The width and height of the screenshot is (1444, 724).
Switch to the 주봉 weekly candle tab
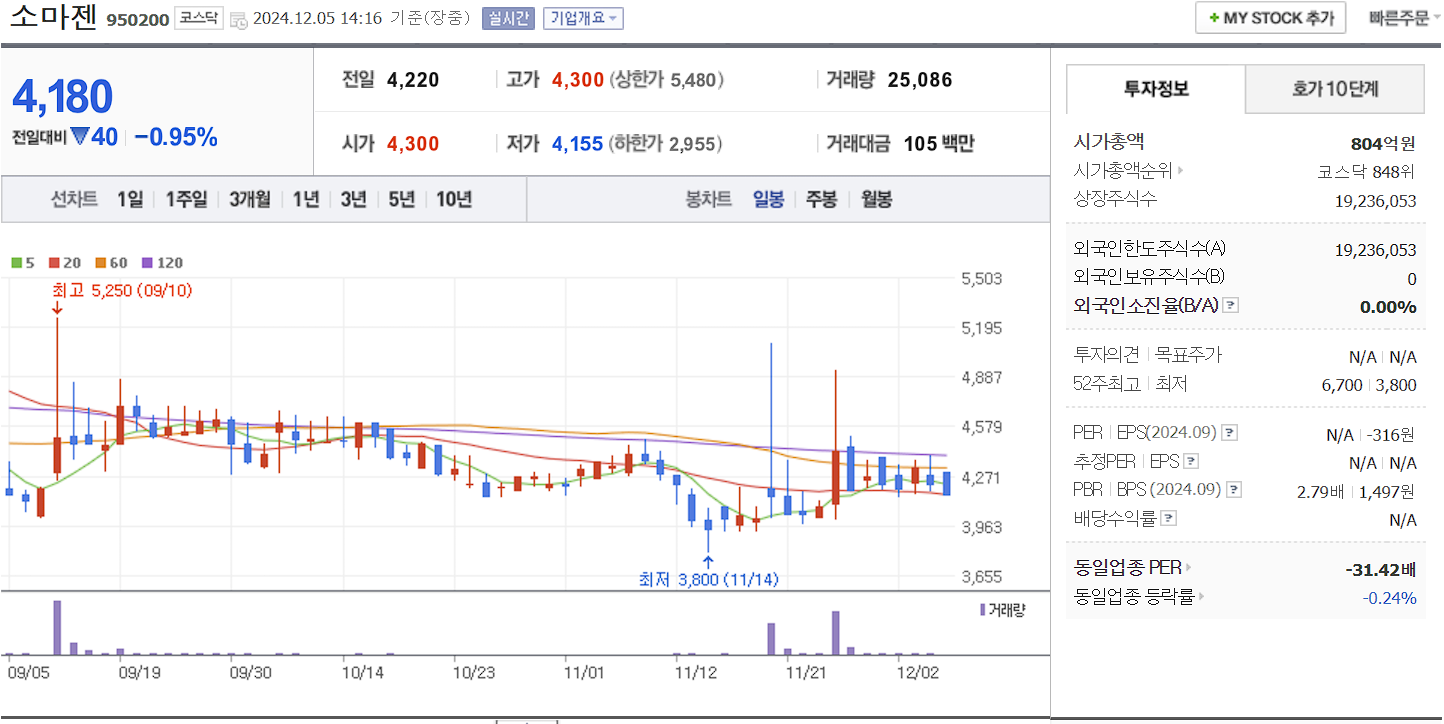pos(820,199)
